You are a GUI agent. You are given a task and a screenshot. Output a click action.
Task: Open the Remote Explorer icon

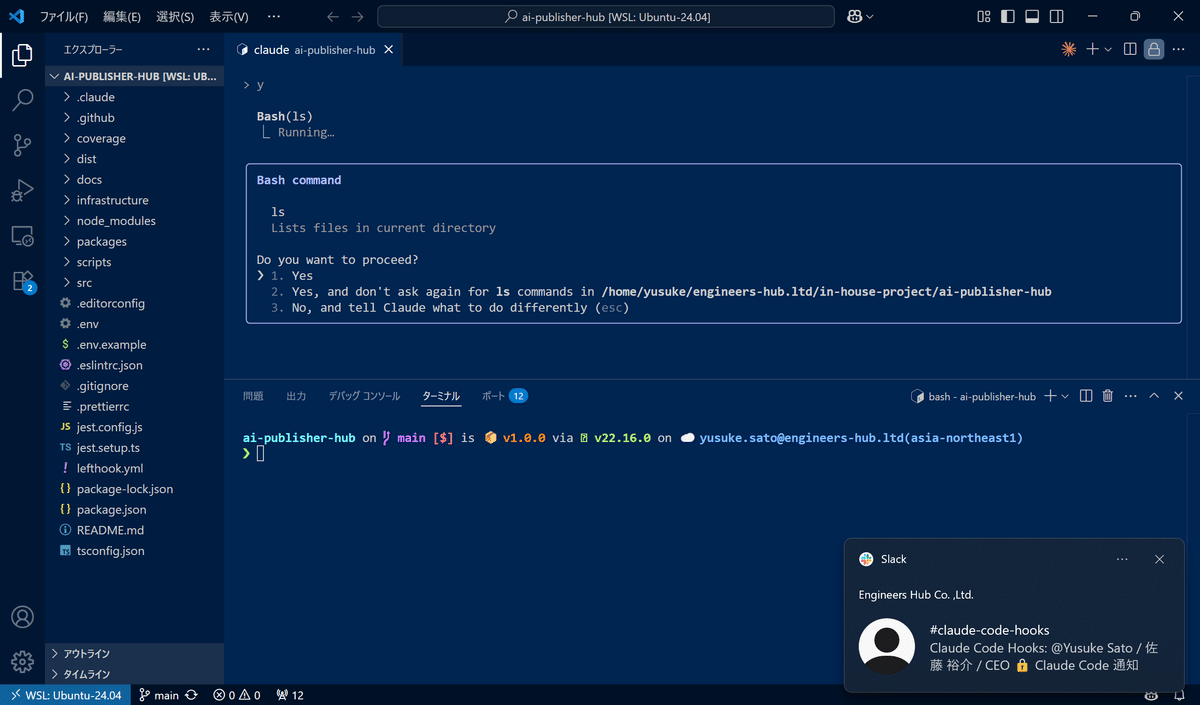click(22, 235)
